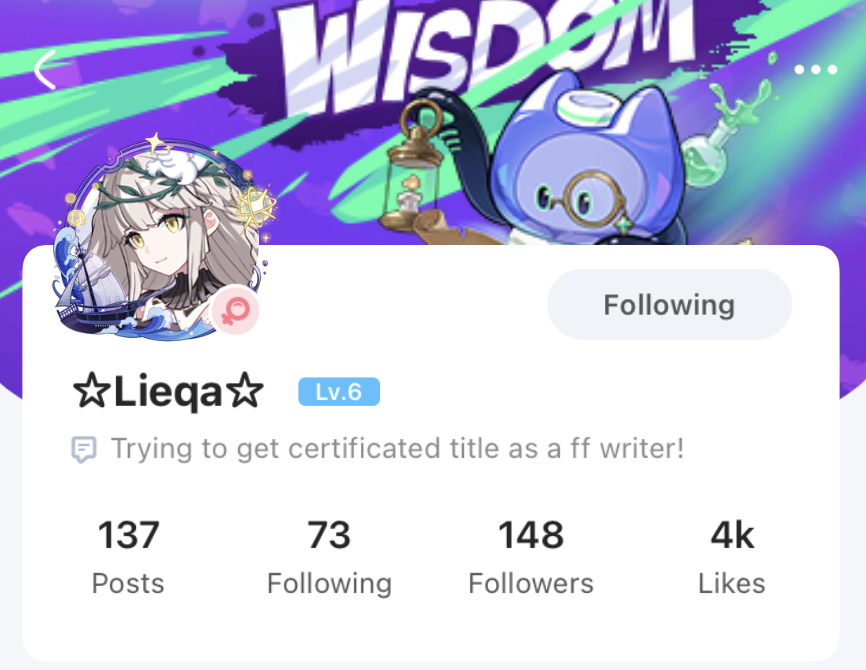Tap the blue Lv.6 level badge
Image resolution: width=866 pixels, height=670 pixels.
tap(339, 392)
